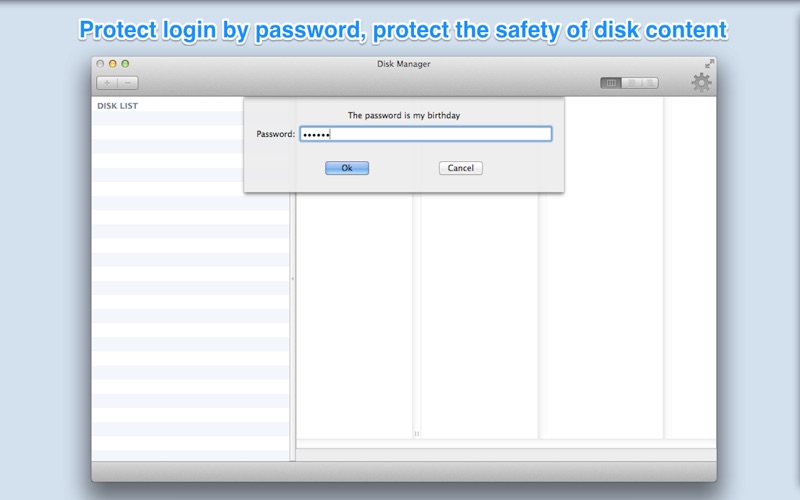Click the horizontal scrollbar under columns
This screenshot has height=500, width=800.
(506, 444)
